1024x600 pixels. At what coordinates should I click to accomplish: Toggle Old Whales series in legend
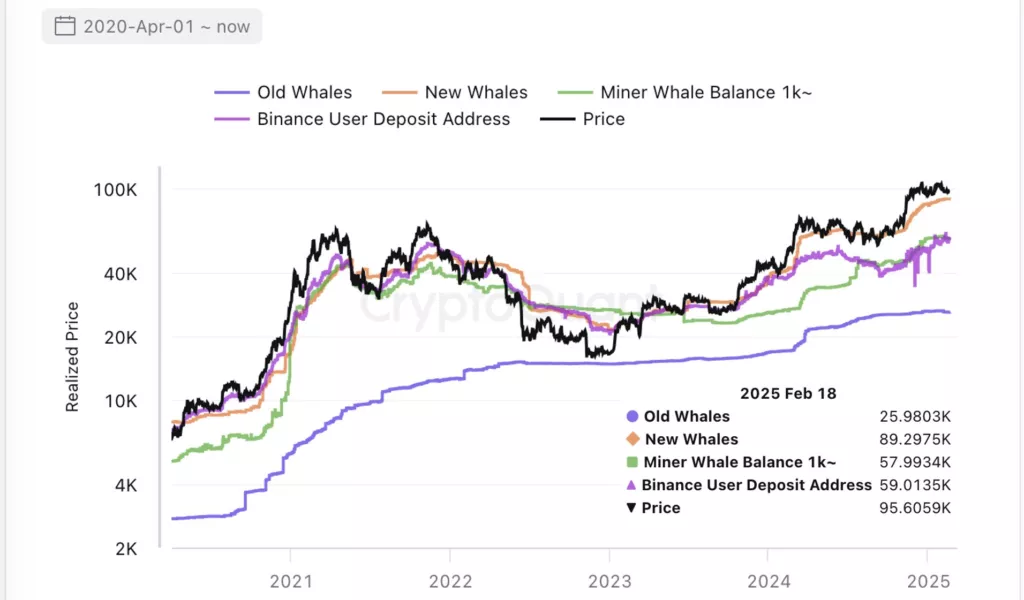[283, 92]
